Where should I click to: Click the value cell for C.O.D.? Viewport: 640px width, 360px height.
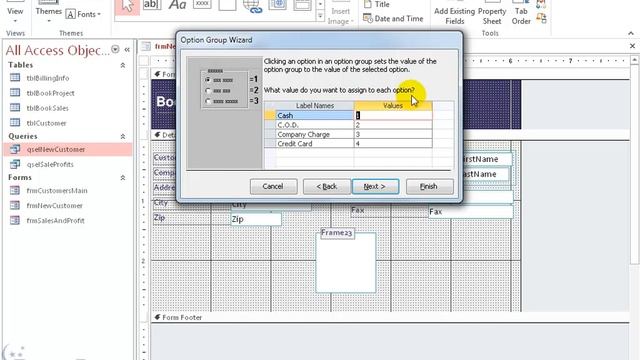coord(393,125)
